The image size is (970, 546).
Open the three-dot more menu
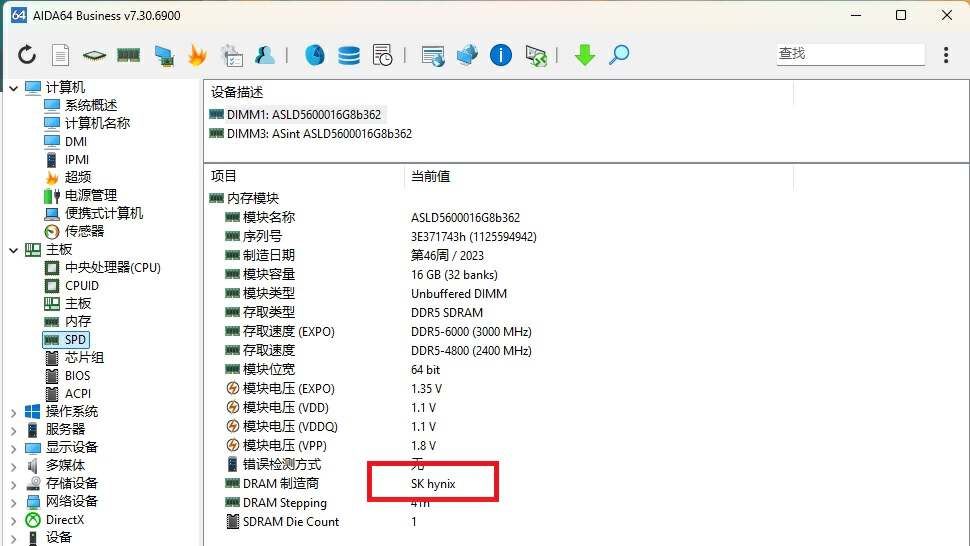pos(946,54)
